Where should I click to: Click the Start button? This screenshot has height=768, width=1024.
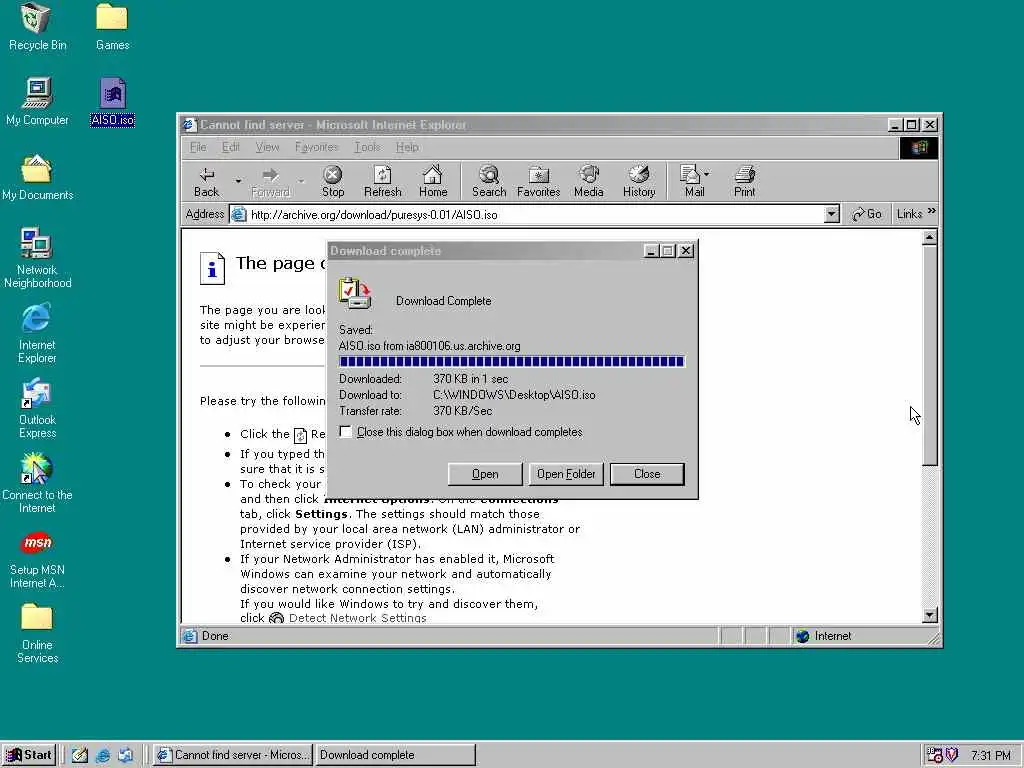pyautogui.click(x=29, y=755)
